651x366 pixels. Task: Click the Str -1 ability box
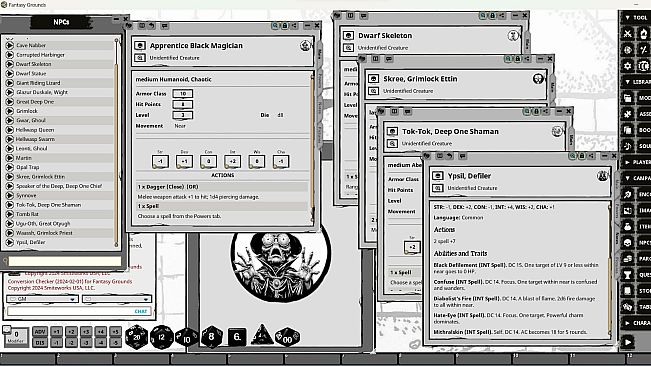pos(160,161)
